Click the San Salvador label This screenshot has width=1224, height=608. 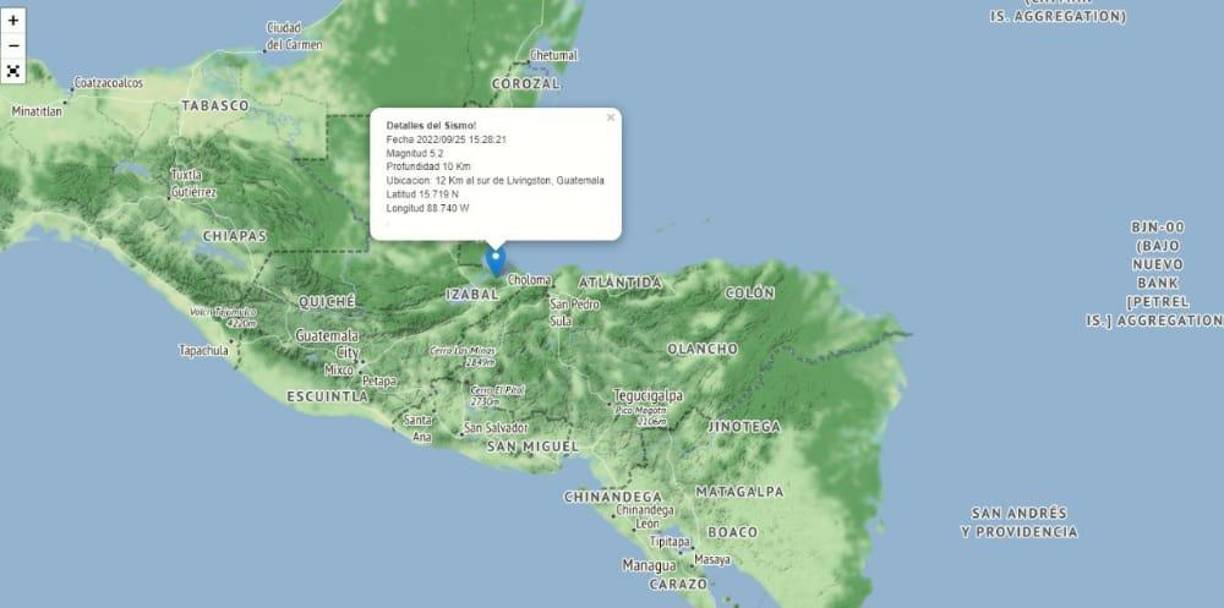coord(496,427)
